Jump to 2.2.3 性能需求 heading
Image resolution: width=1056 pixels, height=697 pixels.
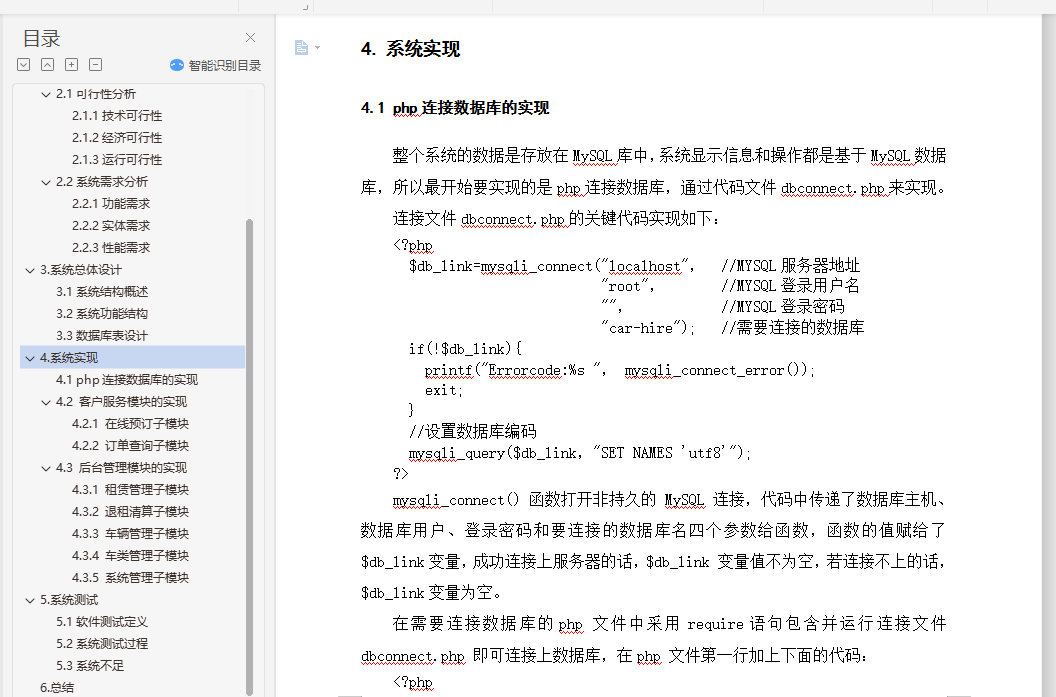click(x=111, y=248)
